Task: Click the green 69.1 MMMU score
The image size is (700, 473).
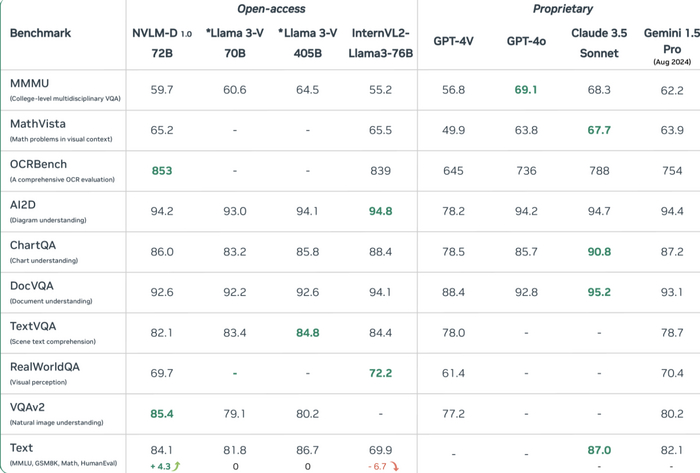Action: [526, 90]
